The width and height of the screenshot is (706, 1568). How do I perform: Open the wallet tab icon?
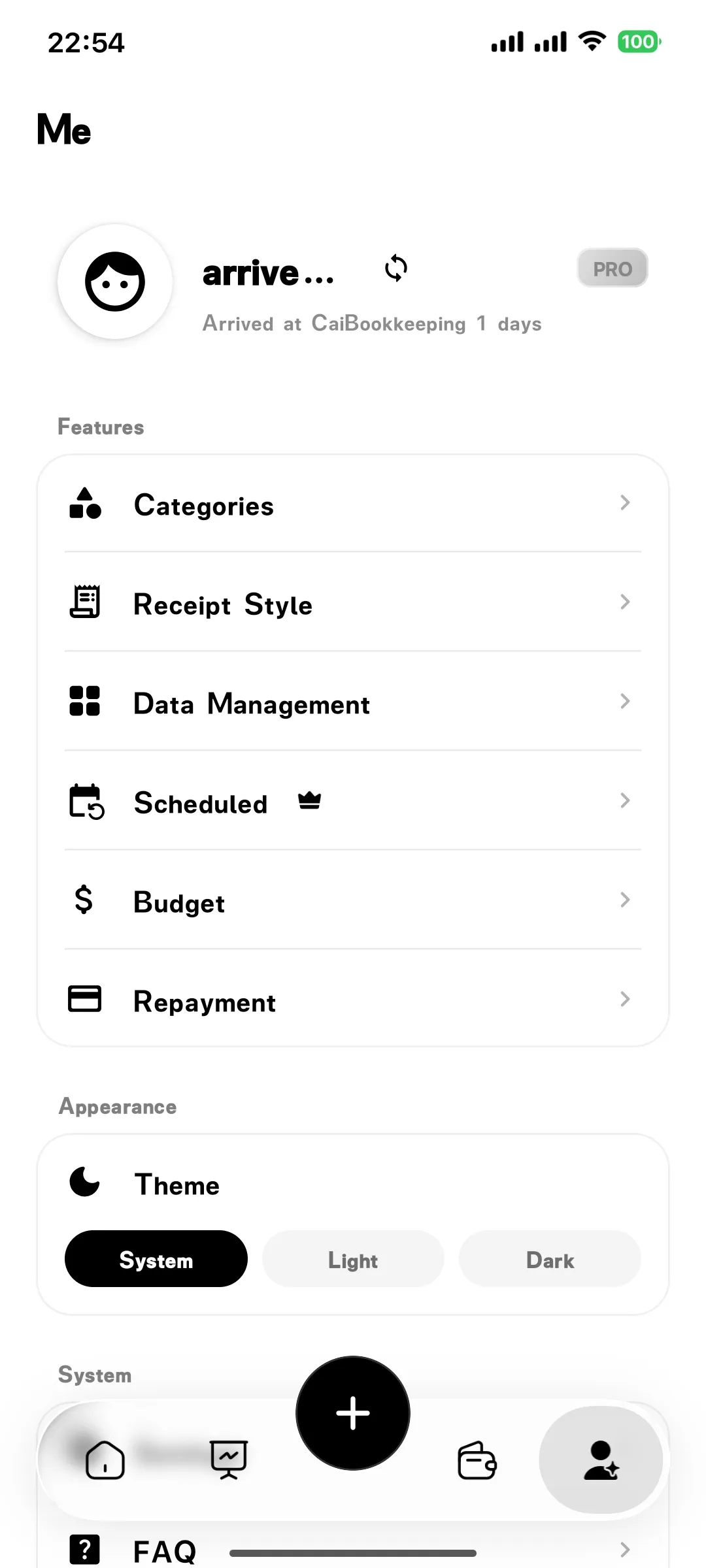point(477,1460)
